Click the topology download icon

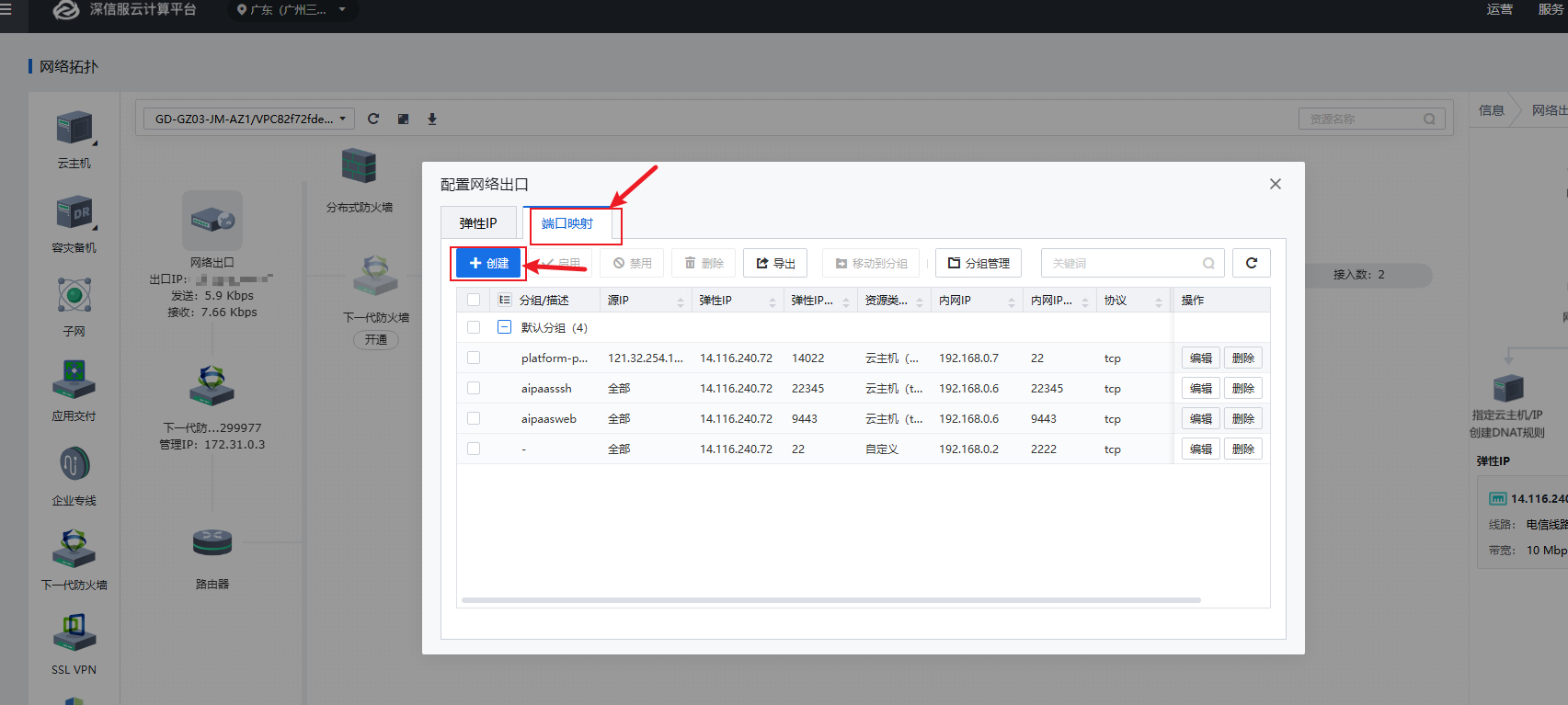pos(432,119)
